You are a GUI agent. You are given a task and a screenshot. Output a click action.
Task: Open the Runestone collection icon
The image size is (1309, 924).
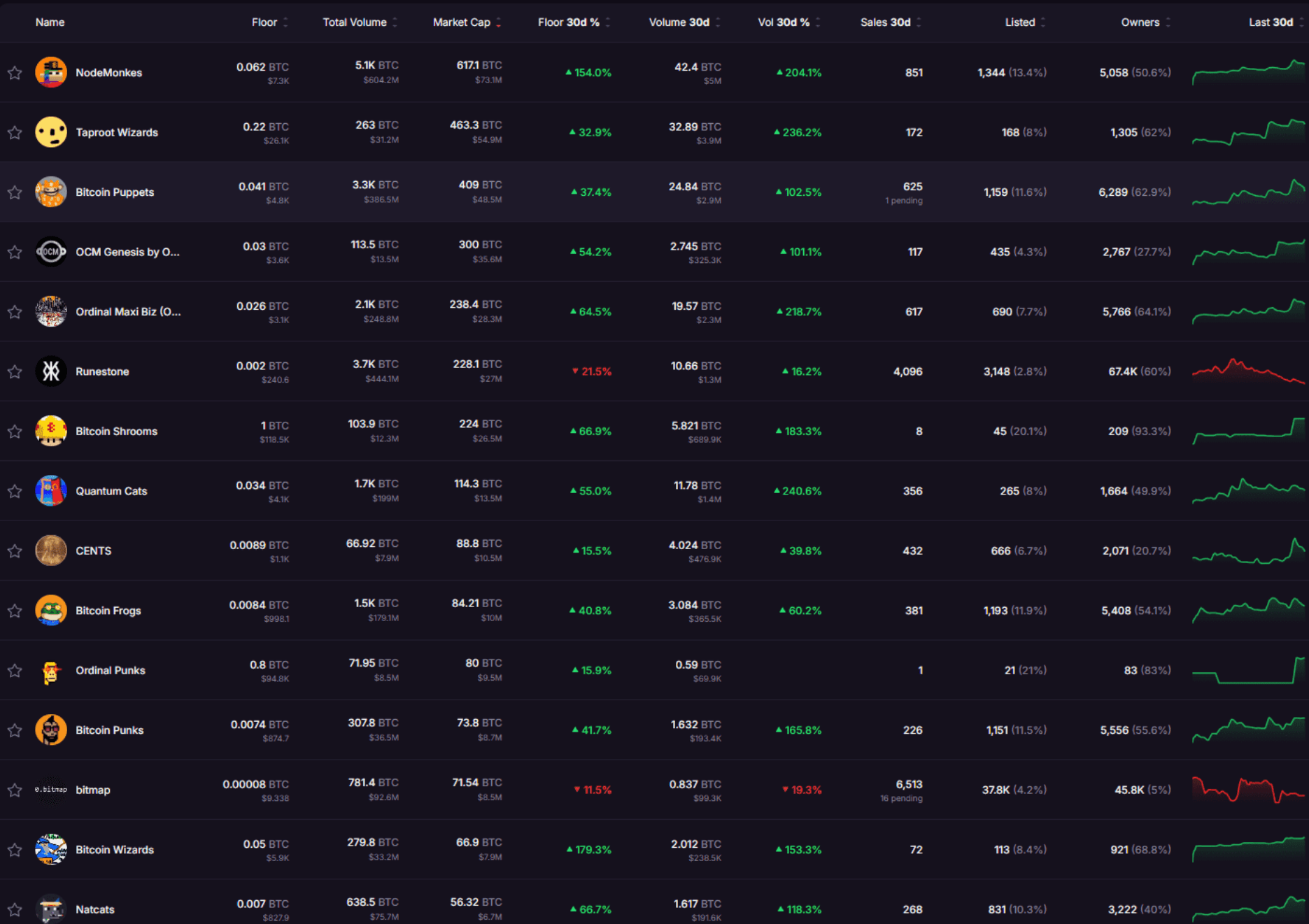51,371
